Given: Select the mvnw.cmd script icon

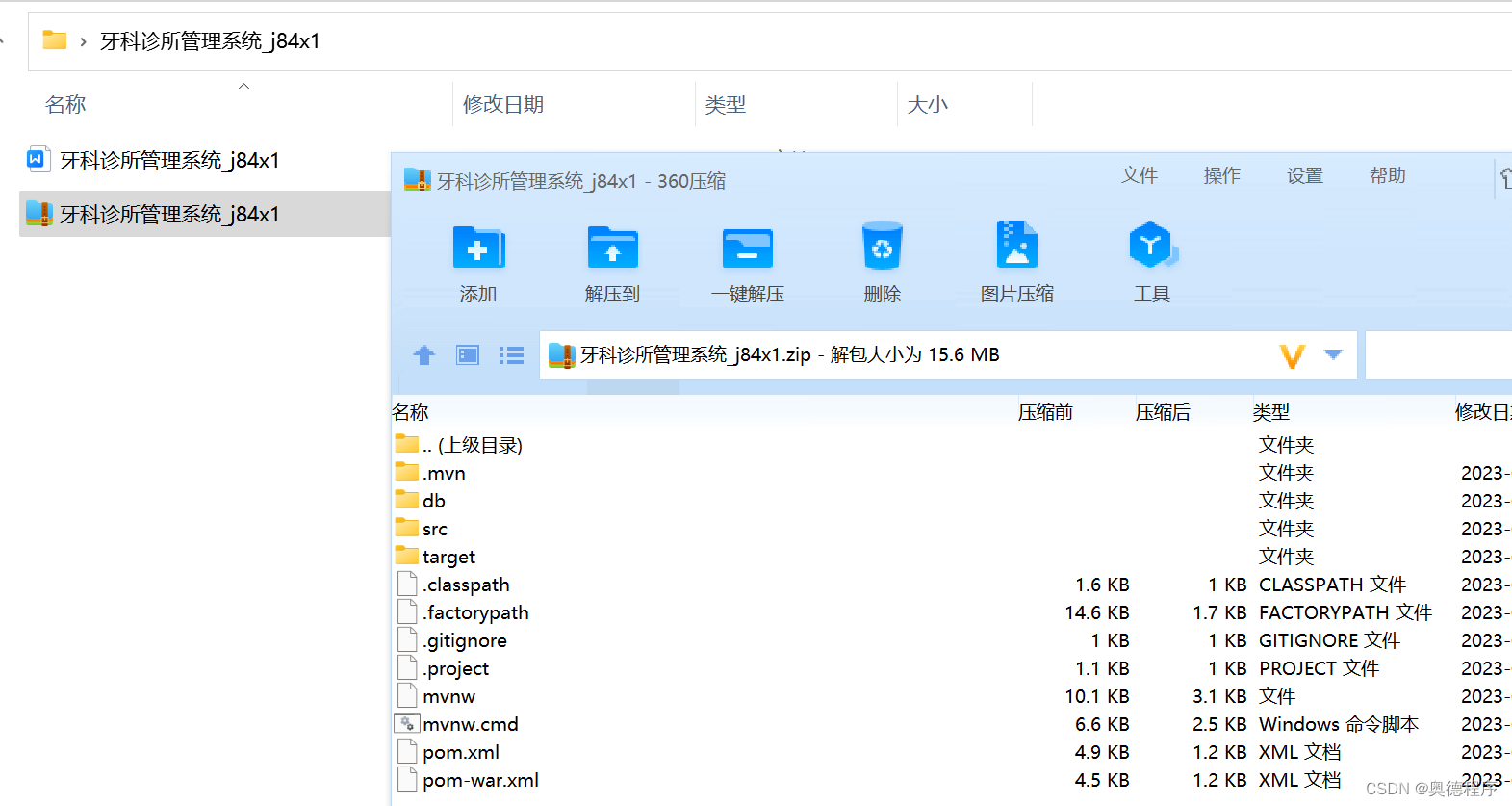Looking at the screenshot, I should 407,723.
